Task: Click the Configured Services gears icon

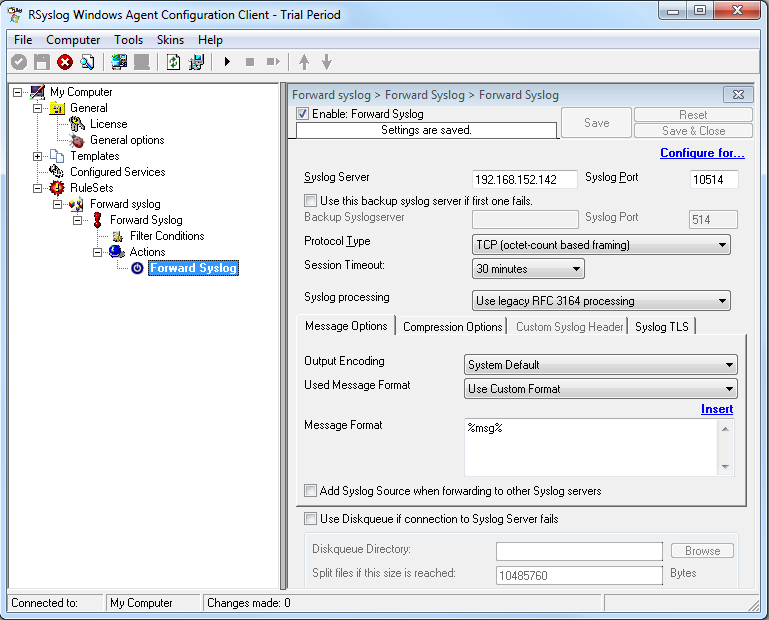Action: [57, 172]
